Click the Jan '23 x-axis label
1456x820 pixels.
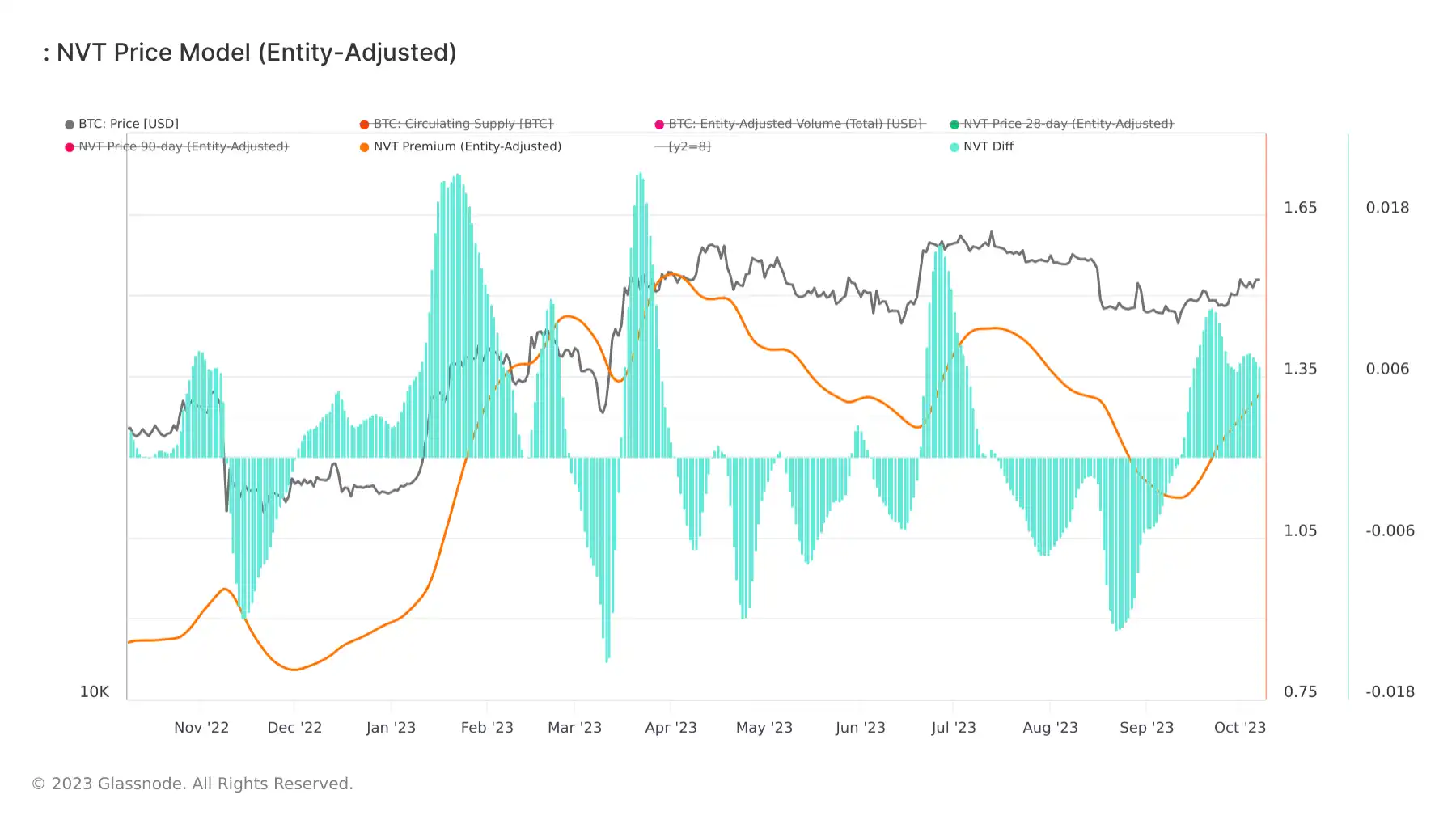[x=391, y=728]
